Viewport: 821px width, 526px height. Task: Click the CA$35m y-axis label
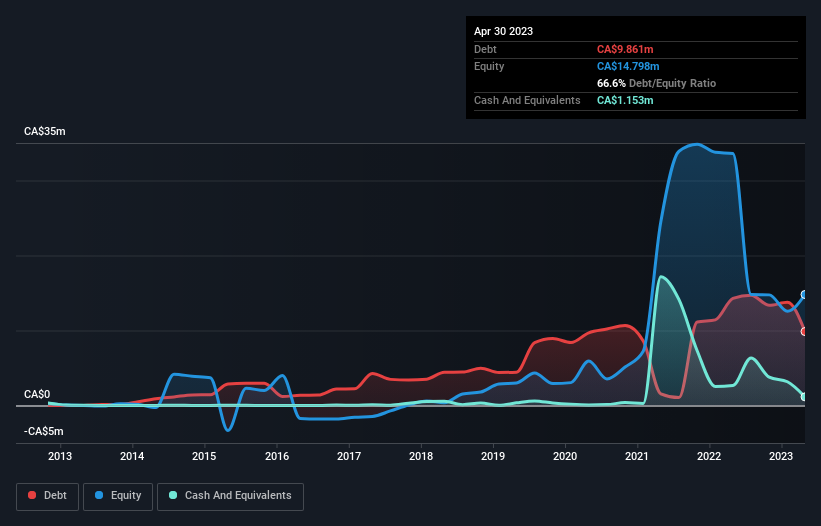(x=45, y=131)
